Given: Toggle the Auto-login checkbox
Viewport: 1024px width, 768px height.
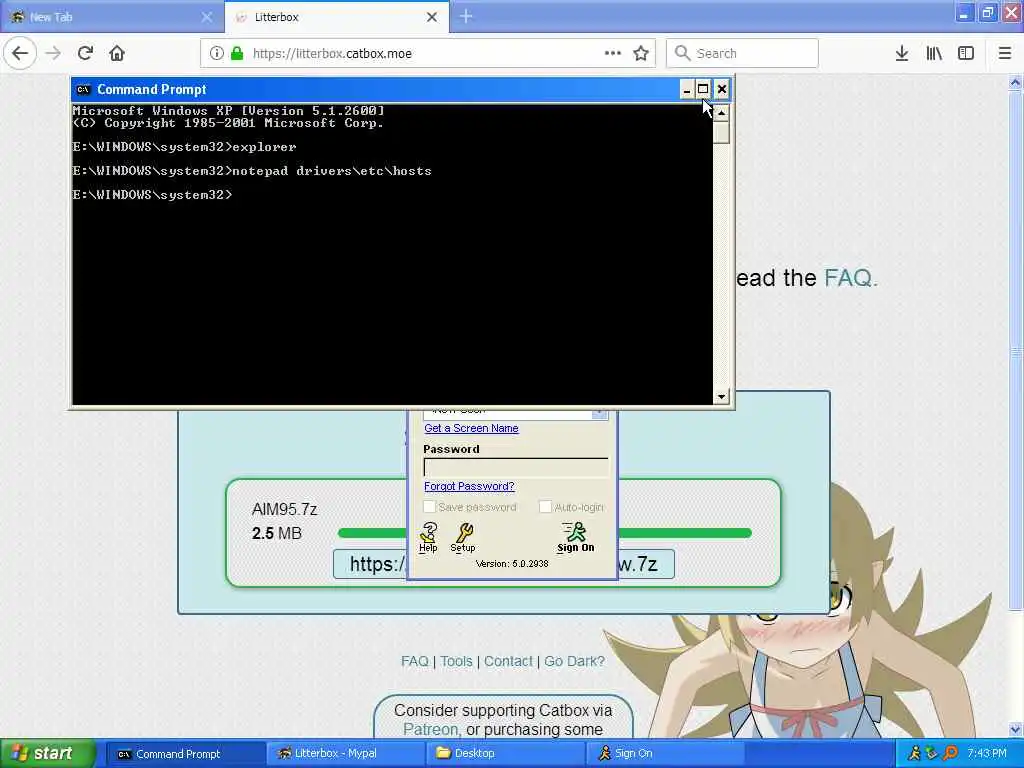Looking at the screenshot, I should [x=545, y=507].
